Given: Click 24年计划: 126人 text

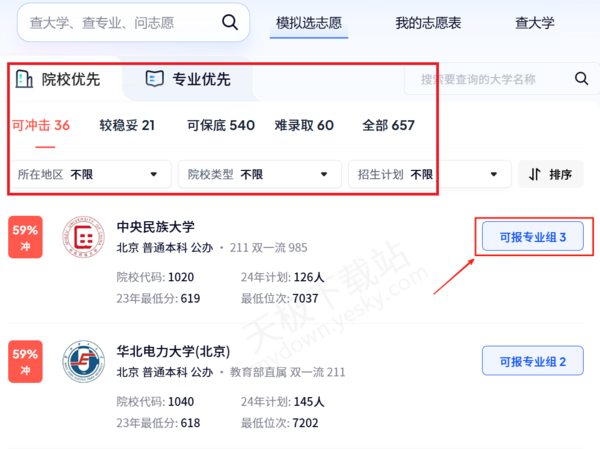Looking at the screenshot, I should click(282, 277).
